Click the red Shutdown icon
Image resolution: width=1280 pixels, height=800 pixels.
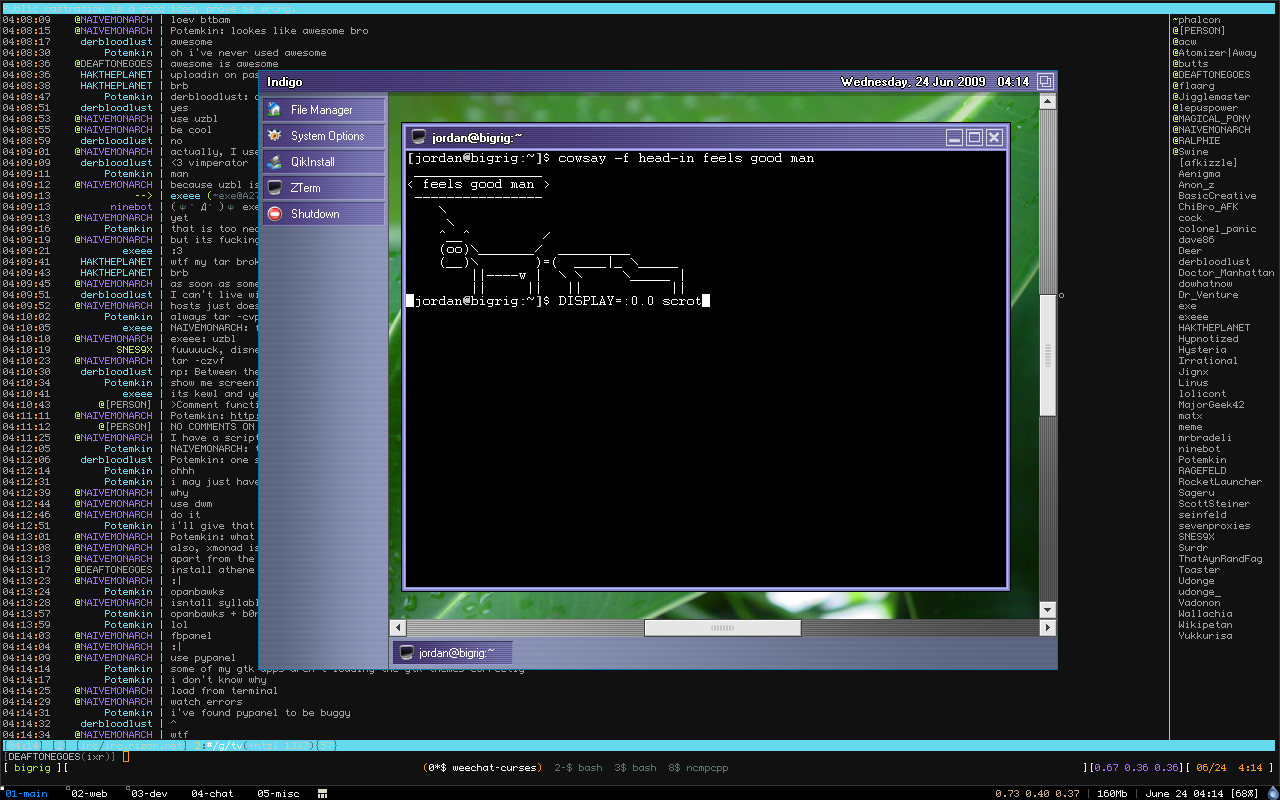(275, 214)
